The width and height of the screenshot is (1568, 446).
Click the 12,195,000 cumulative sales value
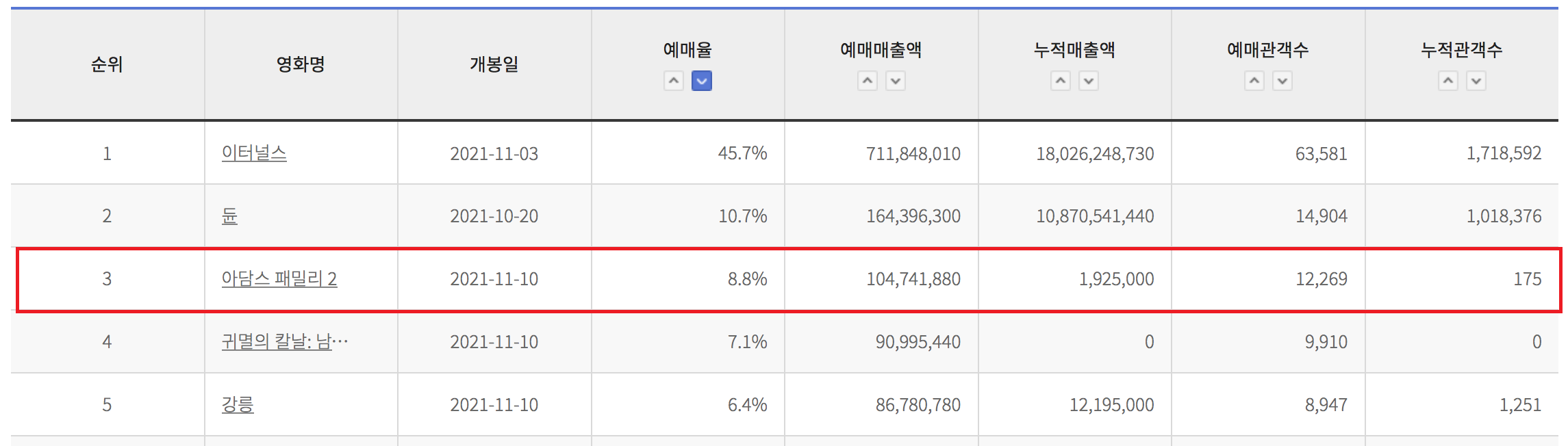(1112, 405)
